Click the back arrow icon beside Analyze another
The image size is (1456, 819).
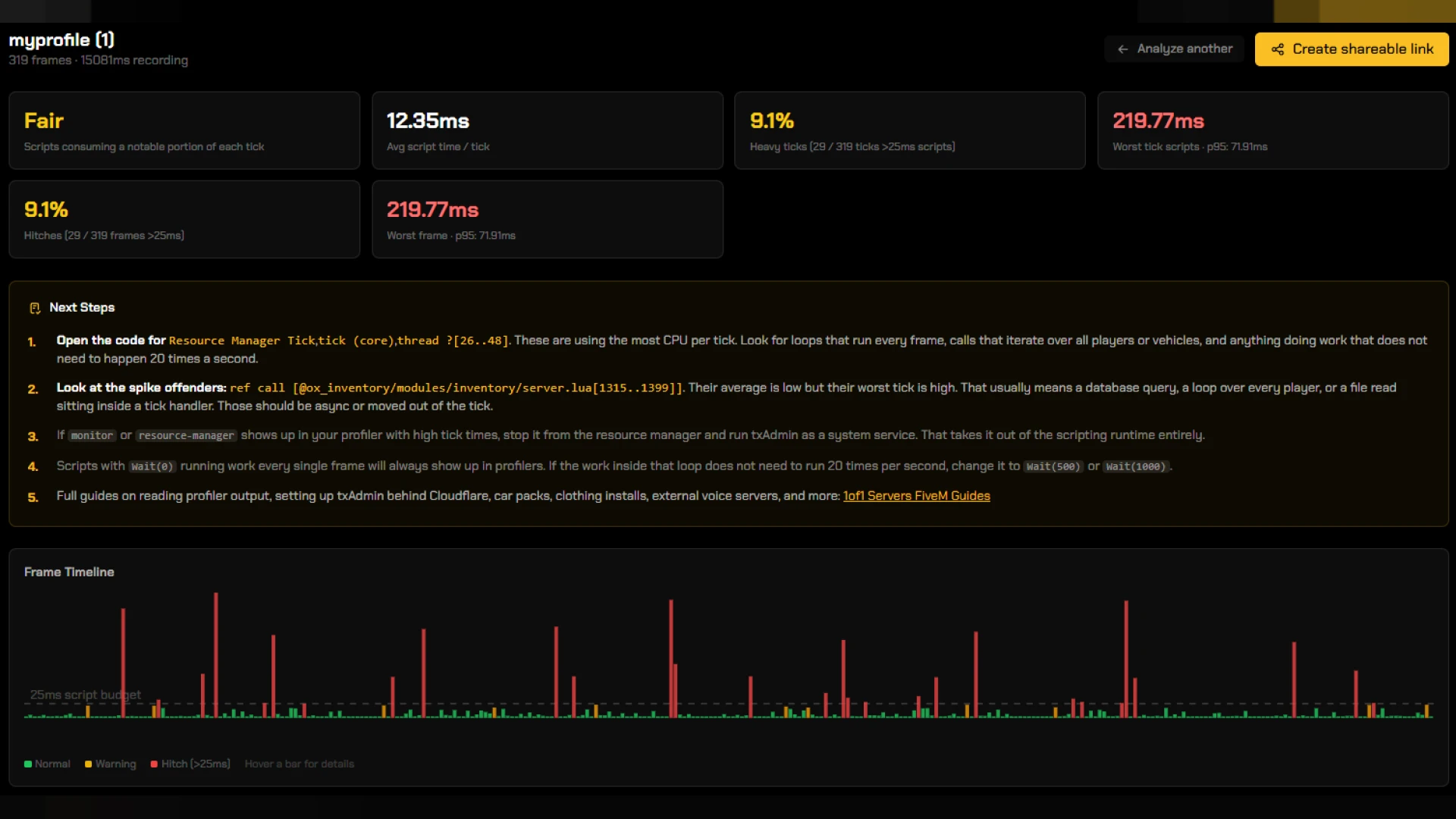1123,49
